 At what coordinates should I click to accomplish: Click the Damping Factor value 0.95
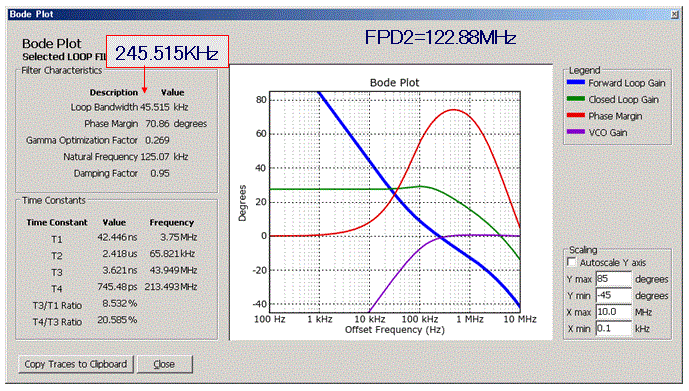[x=160, y=174]
